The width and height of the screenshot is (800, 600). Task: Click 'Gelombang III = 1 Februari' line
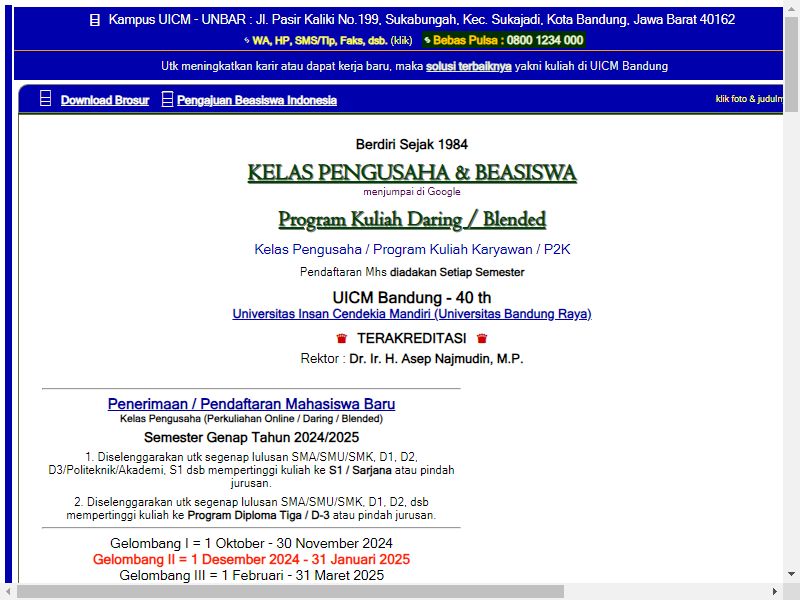(x=252, y=576)
